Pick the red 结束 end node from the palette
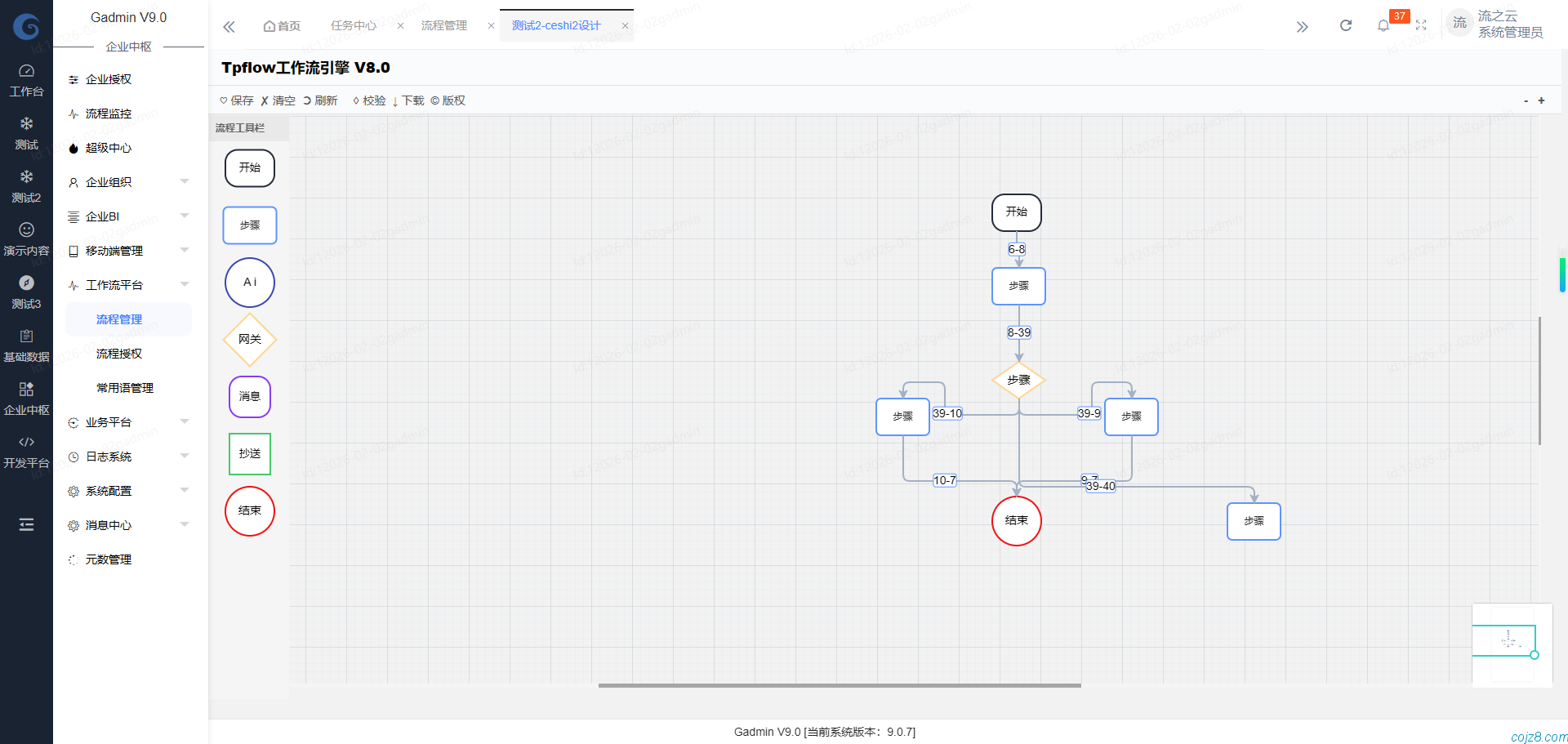1568x744 pixels. coord(249,511)
